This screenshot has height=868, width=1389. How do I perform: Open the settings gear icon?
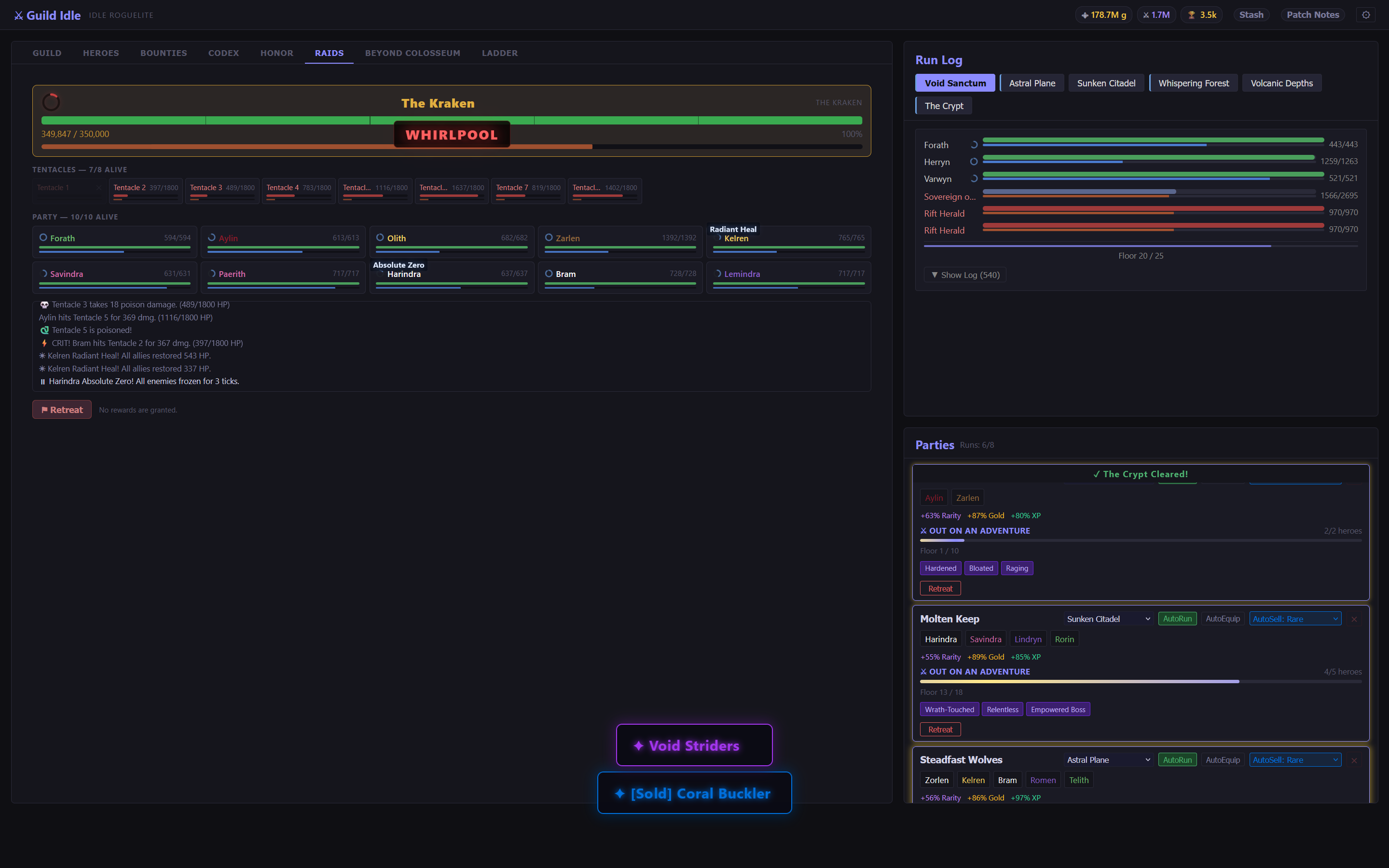point(1366,15)
